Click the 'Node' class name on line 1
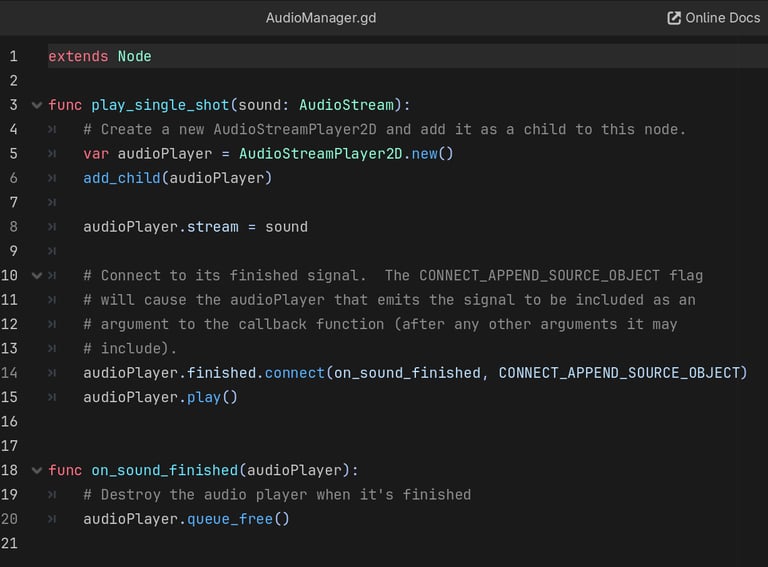 pos(134,56)
